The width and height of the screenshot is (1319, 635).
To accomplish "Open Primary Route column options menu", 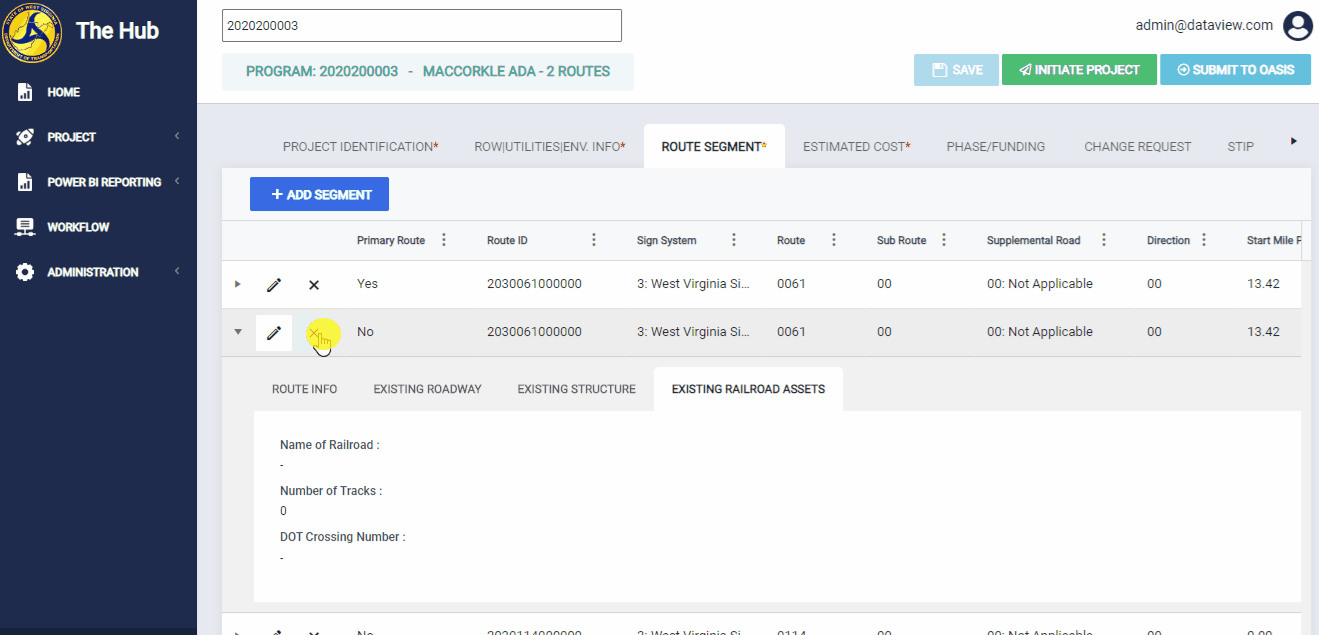I will point(444,240).
